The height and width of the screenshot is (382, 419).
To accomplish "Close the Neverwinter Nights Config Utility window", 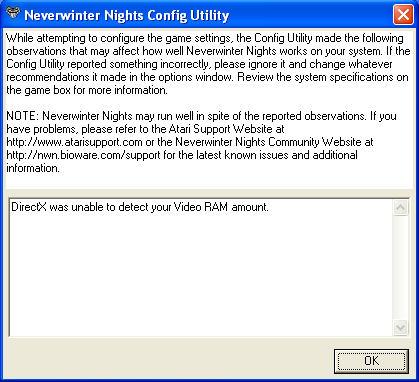I will click(403, 15).
